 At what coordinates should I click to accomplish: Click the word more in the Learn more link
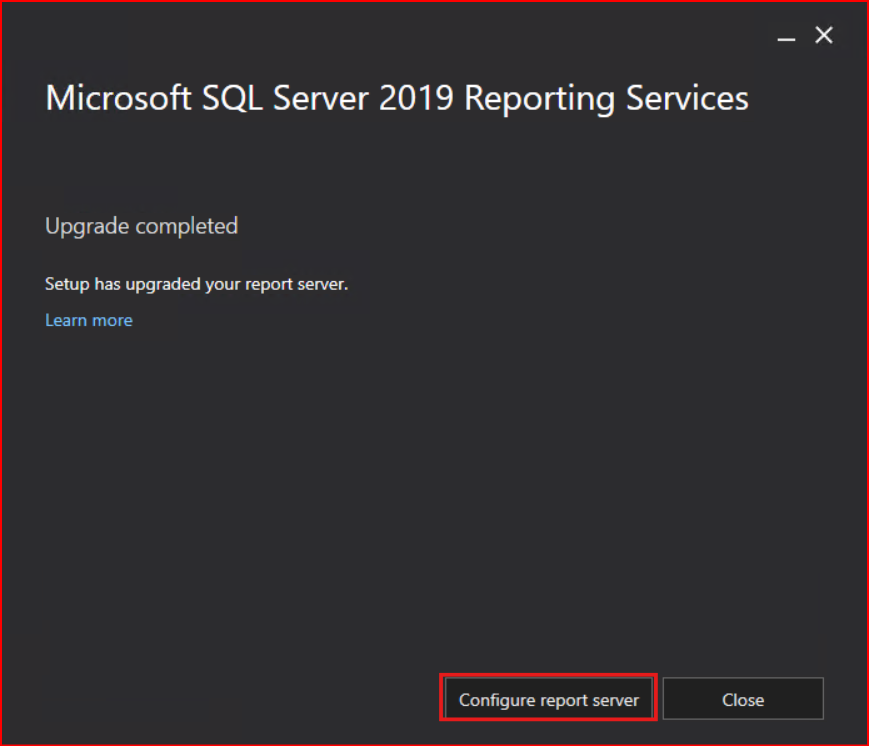tap(113, 320)
